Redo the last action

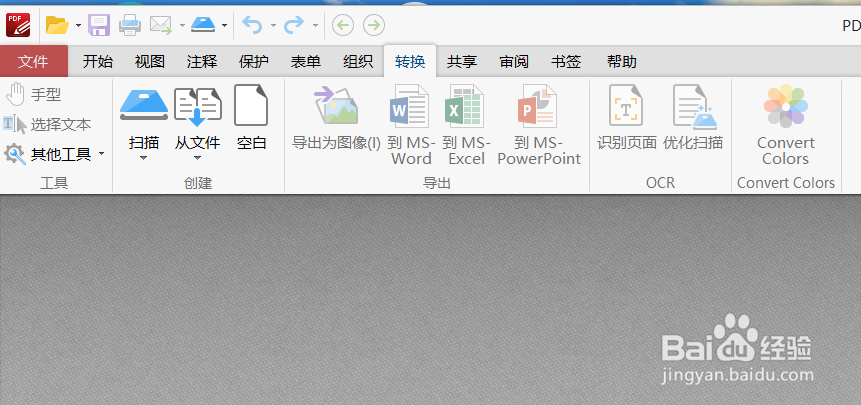(x=294, y=25)
